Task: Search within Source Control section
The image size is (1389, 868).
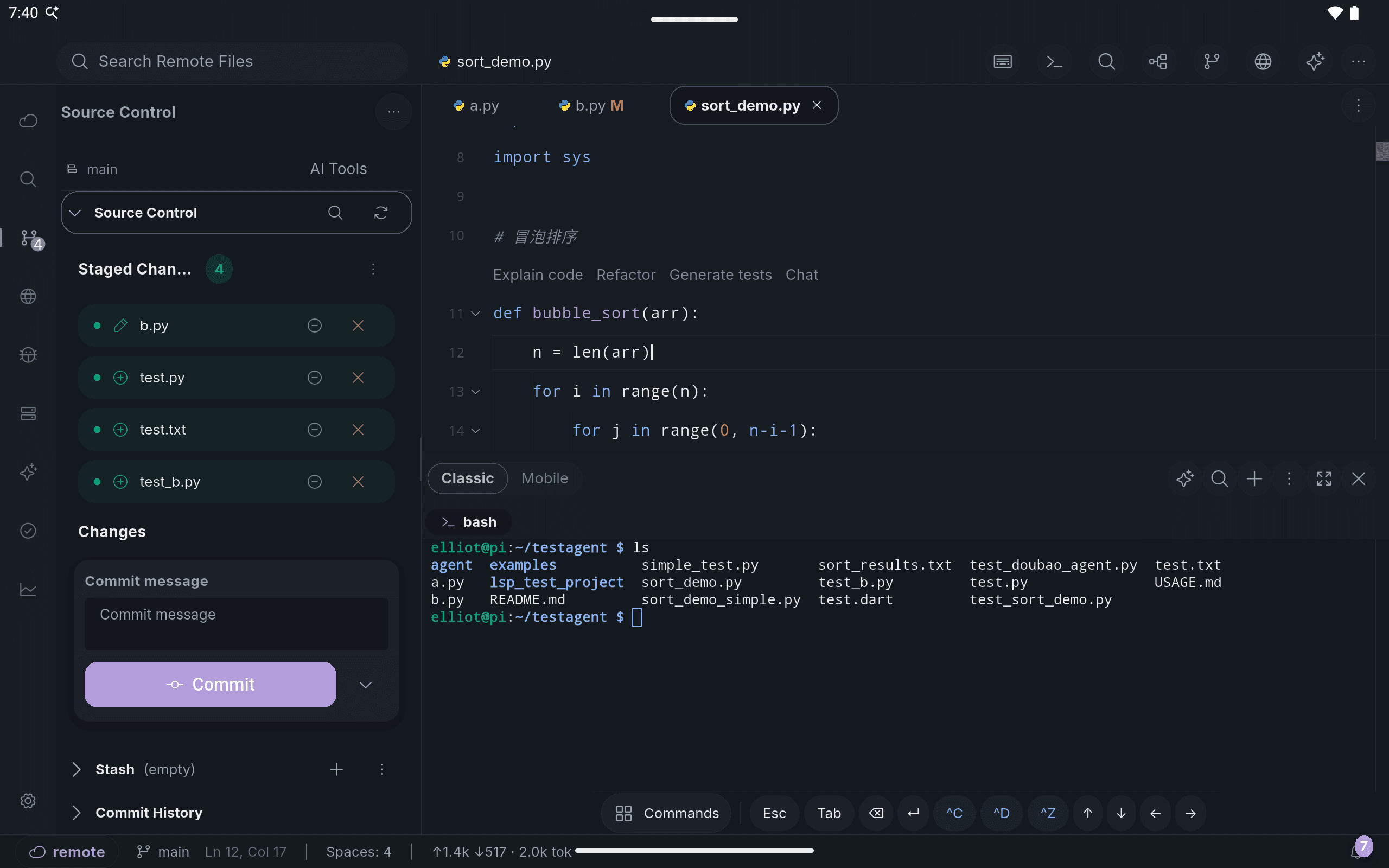Action: click(335, 213)
